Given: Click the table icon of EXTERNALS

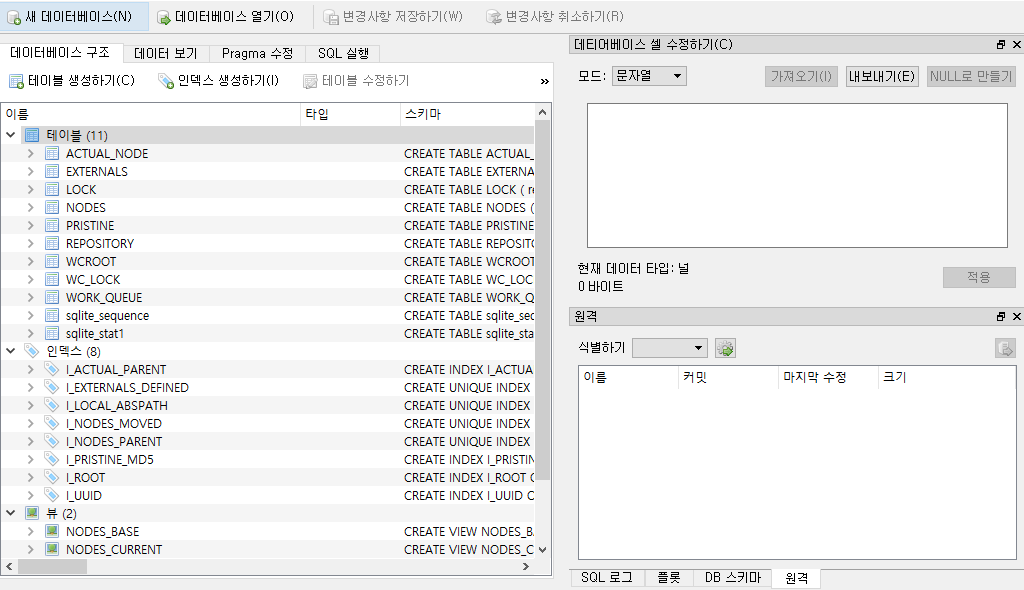Looking at the screenshot, I should [x=52, y=171].
